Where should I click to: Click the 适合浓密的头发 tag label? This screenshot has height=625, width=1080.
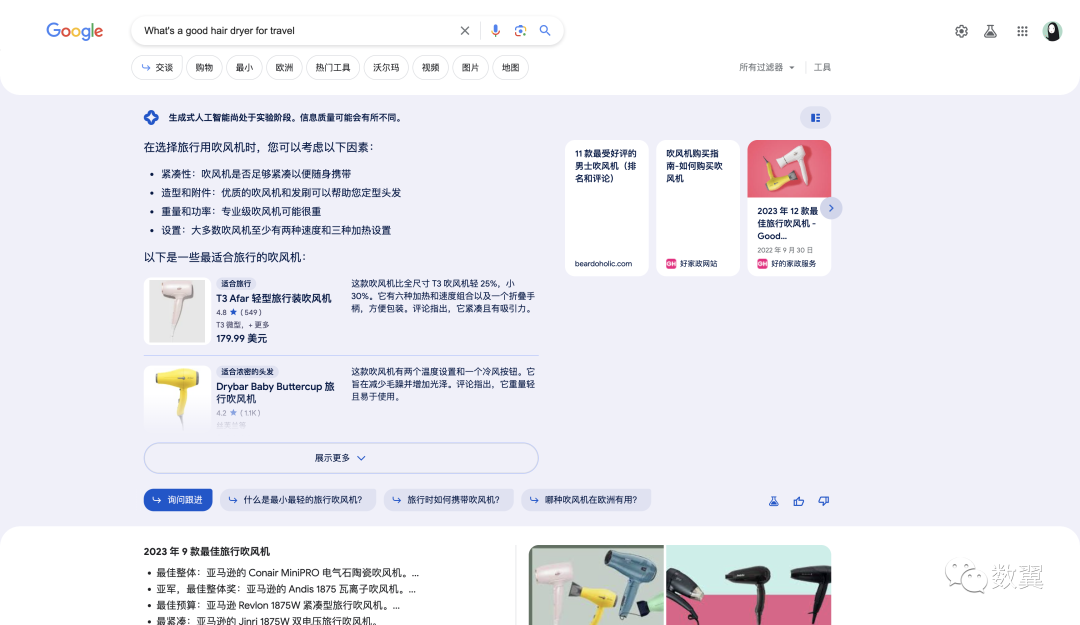[x=247, y=371]
